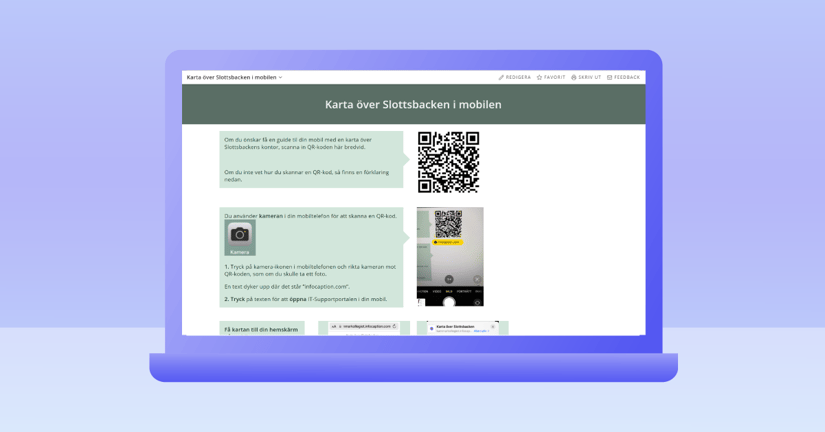The height and width of the screenshot is (432, 825).
Task: Open the phone camera screenshot image
Action: pos(450,257)
